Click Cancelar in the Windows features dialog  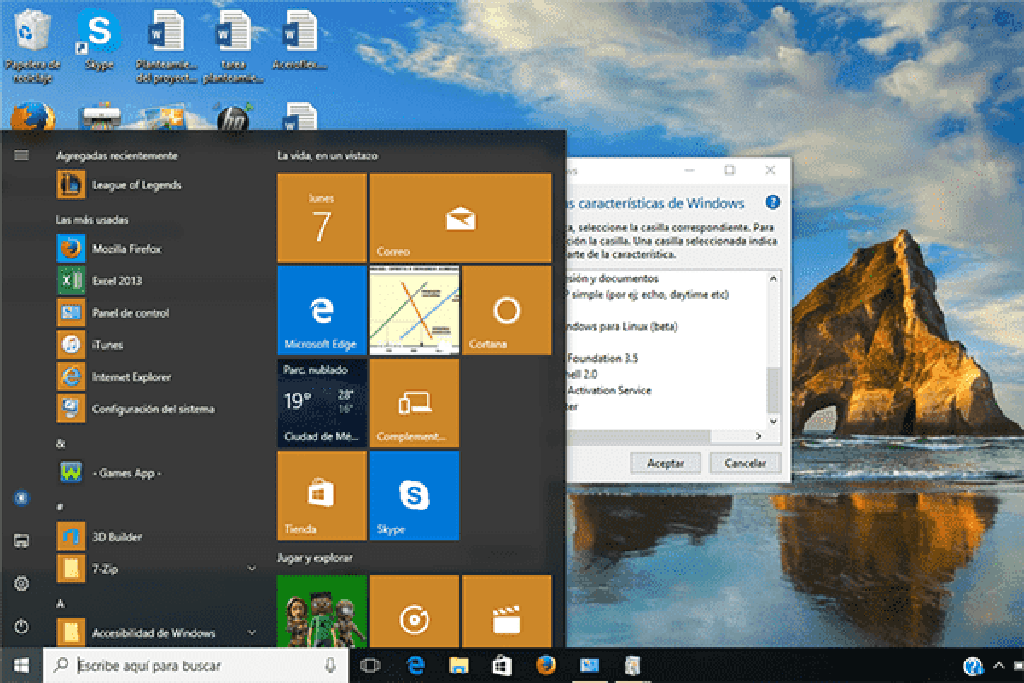744,462
